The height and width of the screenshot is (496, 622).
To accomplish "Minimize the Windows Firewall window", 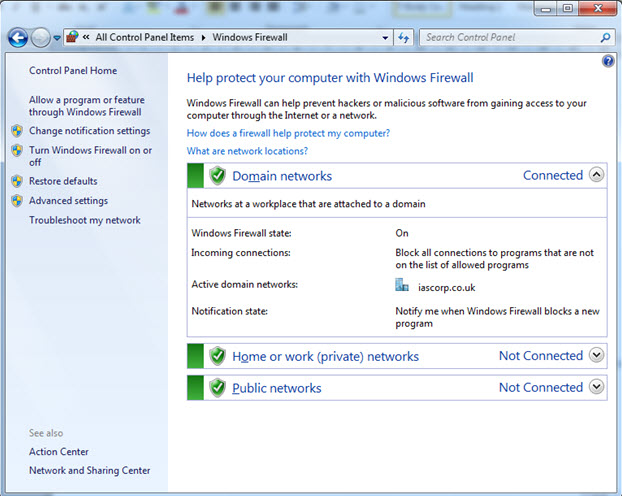I will 546,9.
